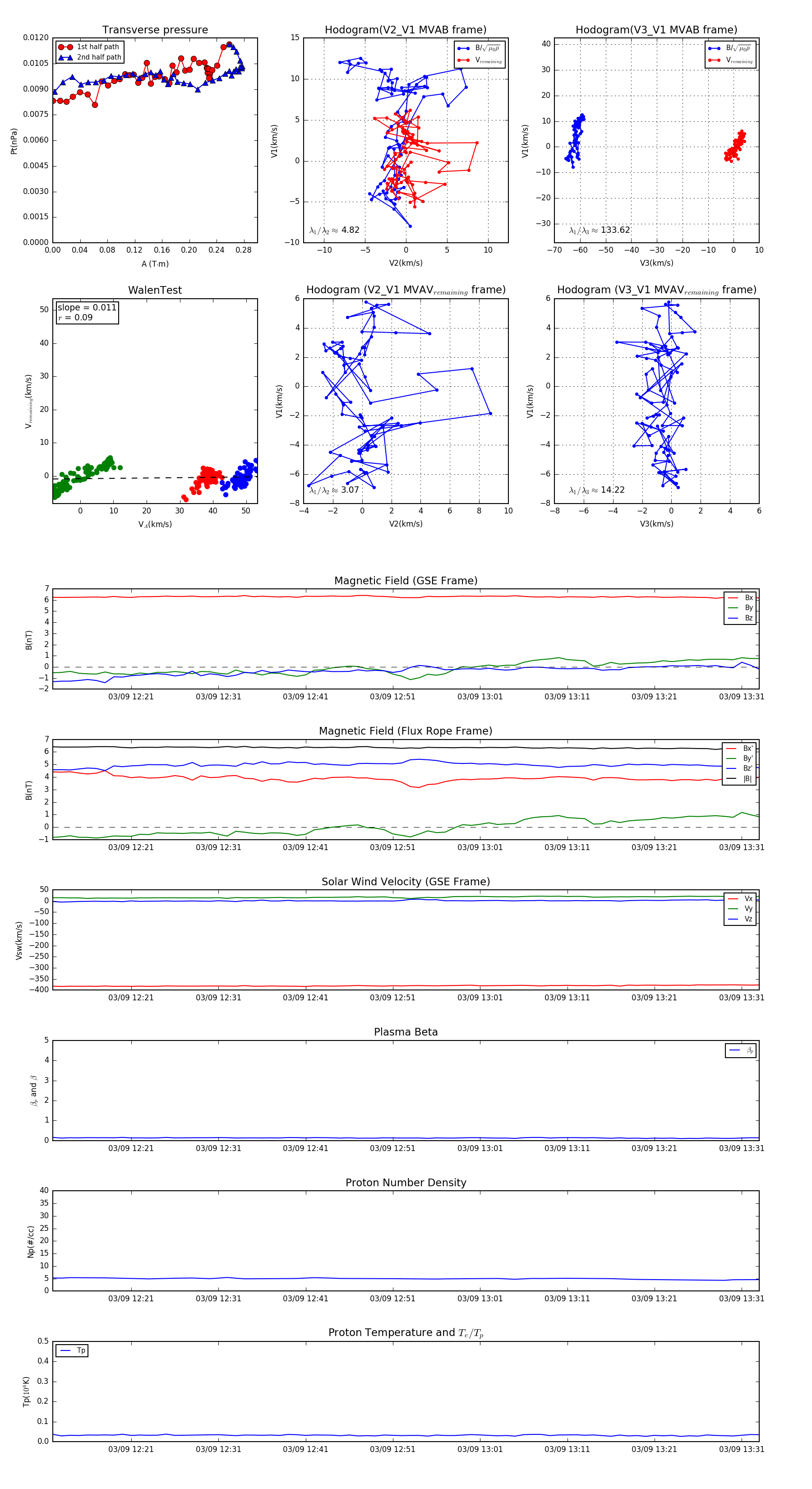Click Solar Wind Velocity (GSE Frame) title
Image resolution: width=812 pixels, height=1489 pixels.
pyautogui.click(x=406, y=882)
